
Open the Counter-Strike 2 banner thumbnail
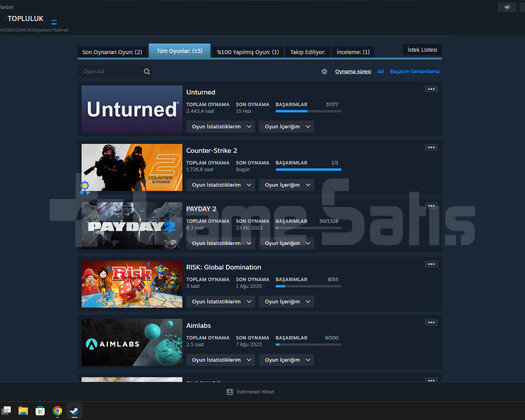pos(132,167)
